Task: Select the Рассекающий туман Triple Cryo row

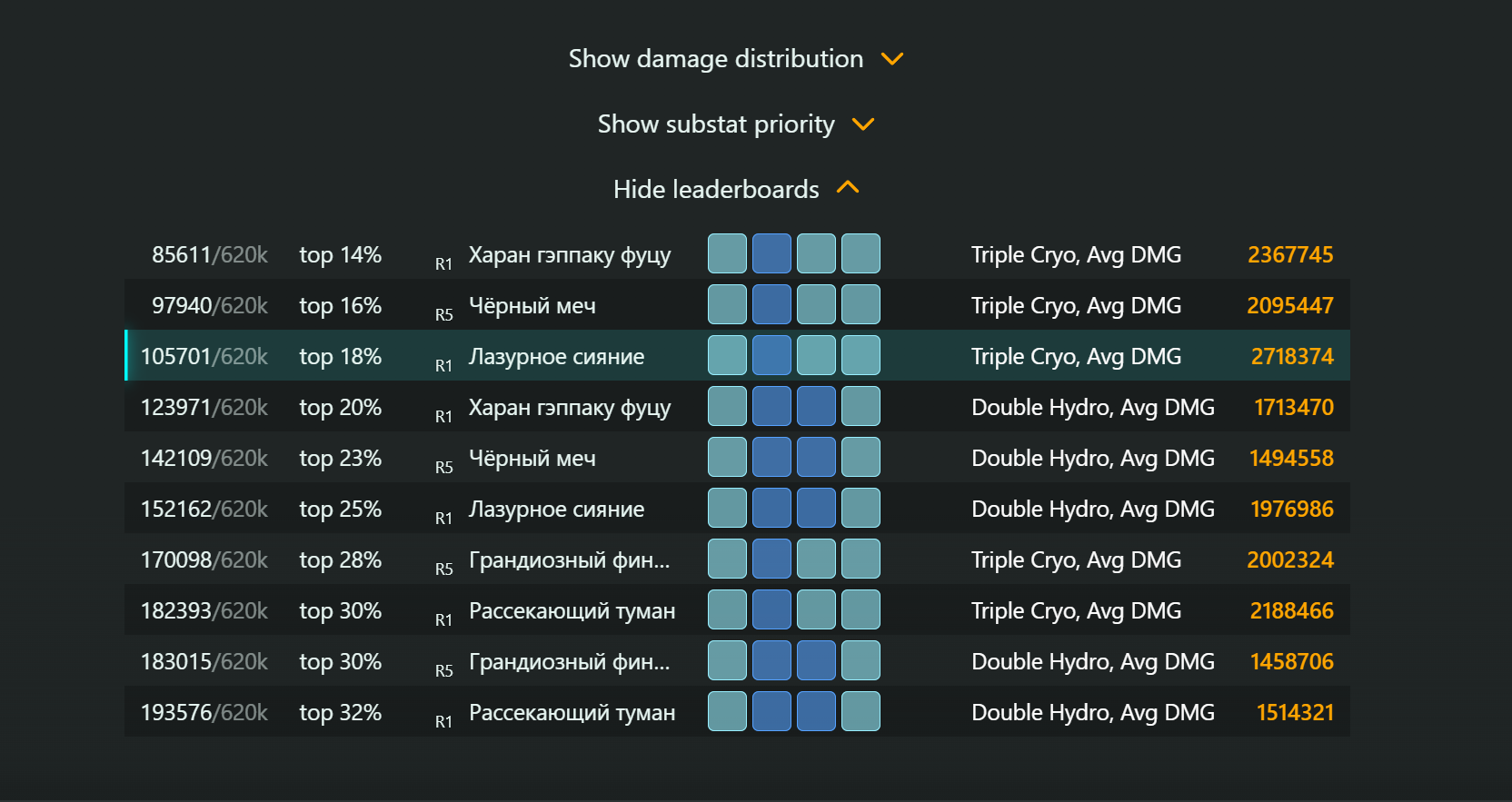Action: tap(737, 609)
